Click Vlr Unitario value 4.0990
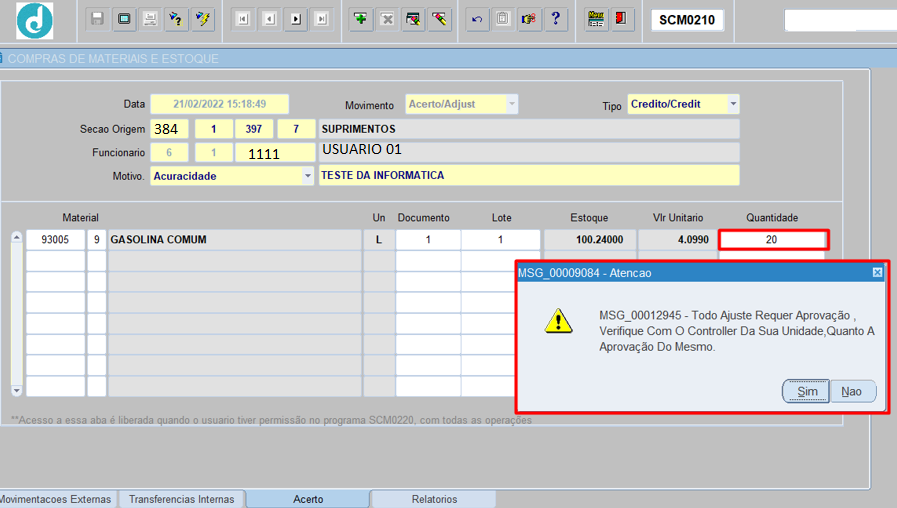This screenshot has width=897, height=508. (677, 240)
